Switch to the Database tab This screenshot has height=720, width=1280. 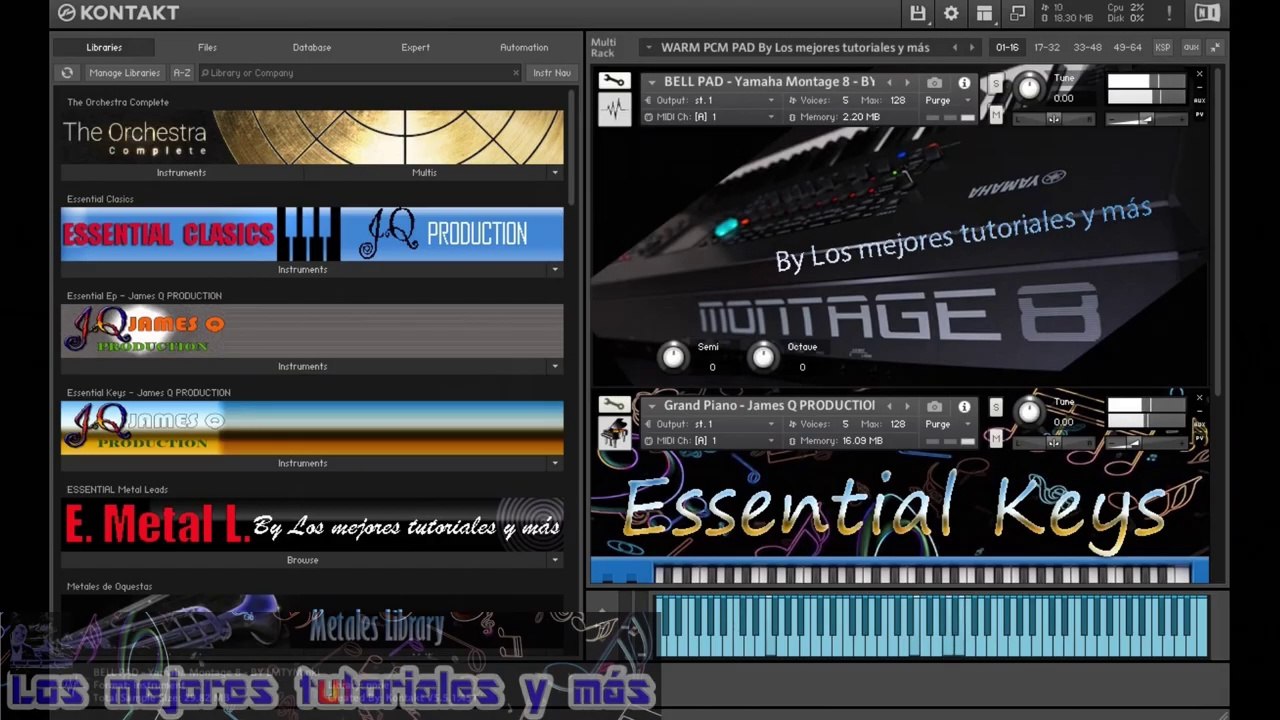coord(312,47)
